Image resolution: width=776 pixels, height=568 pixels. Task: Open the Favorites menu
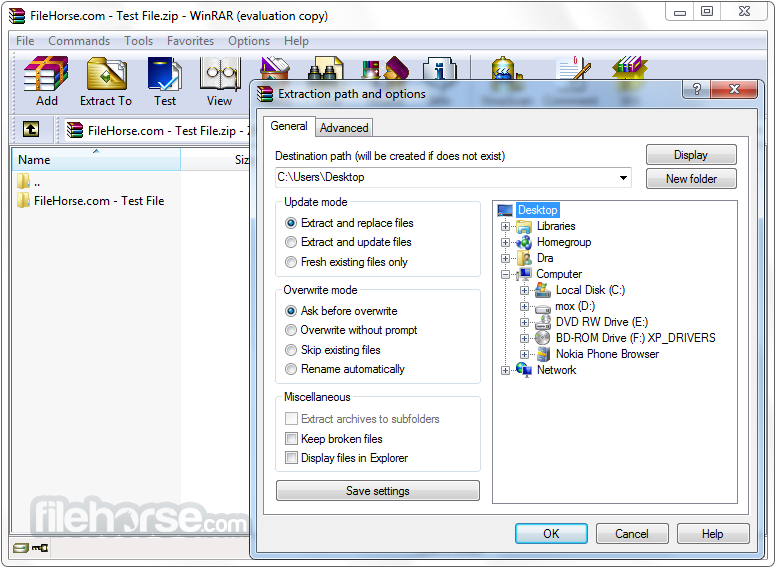pyautogui.click(x=191, y=41)
